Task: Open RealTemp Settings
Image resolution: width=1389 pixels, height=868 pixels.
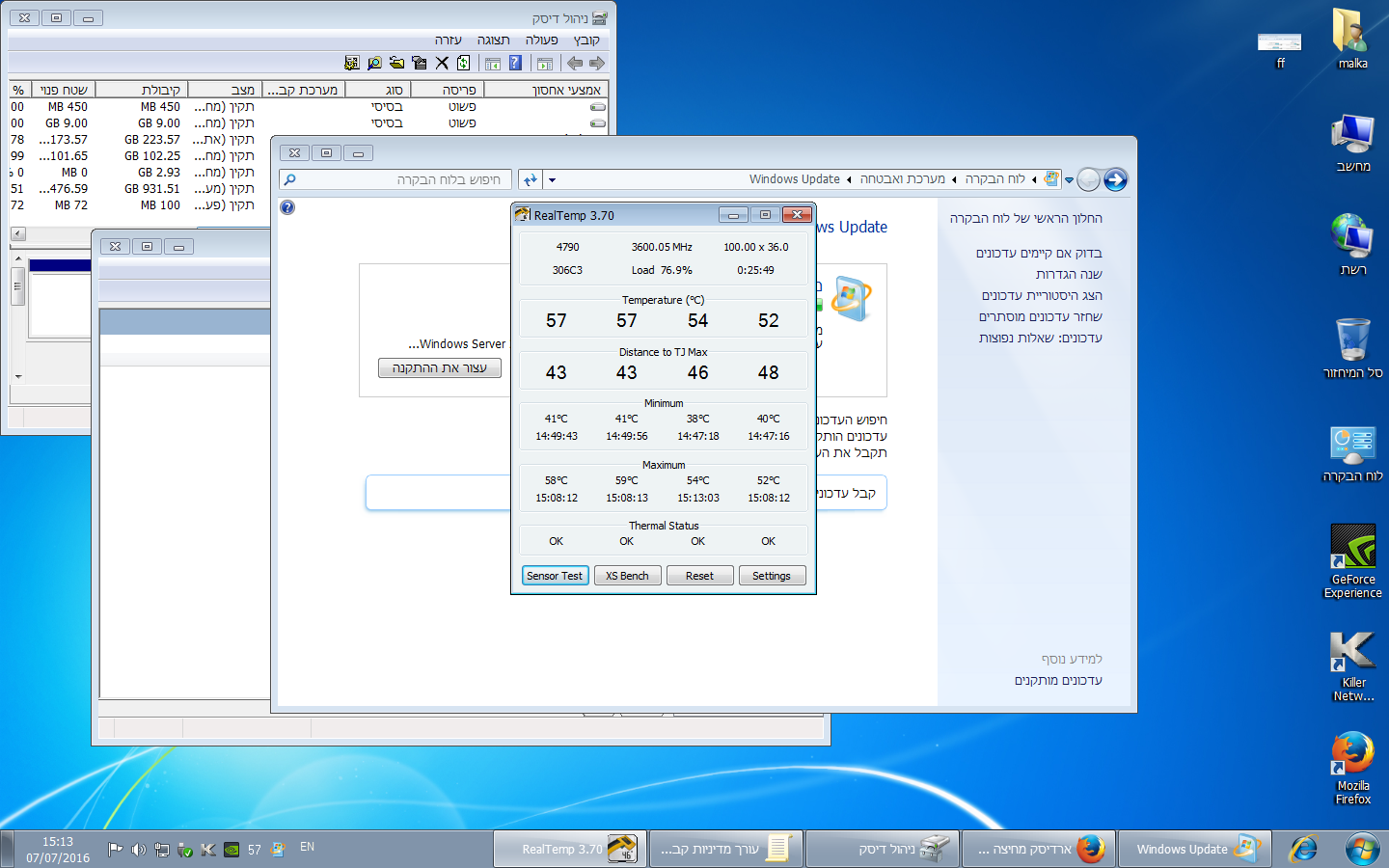Action: [x=771, y=576]
